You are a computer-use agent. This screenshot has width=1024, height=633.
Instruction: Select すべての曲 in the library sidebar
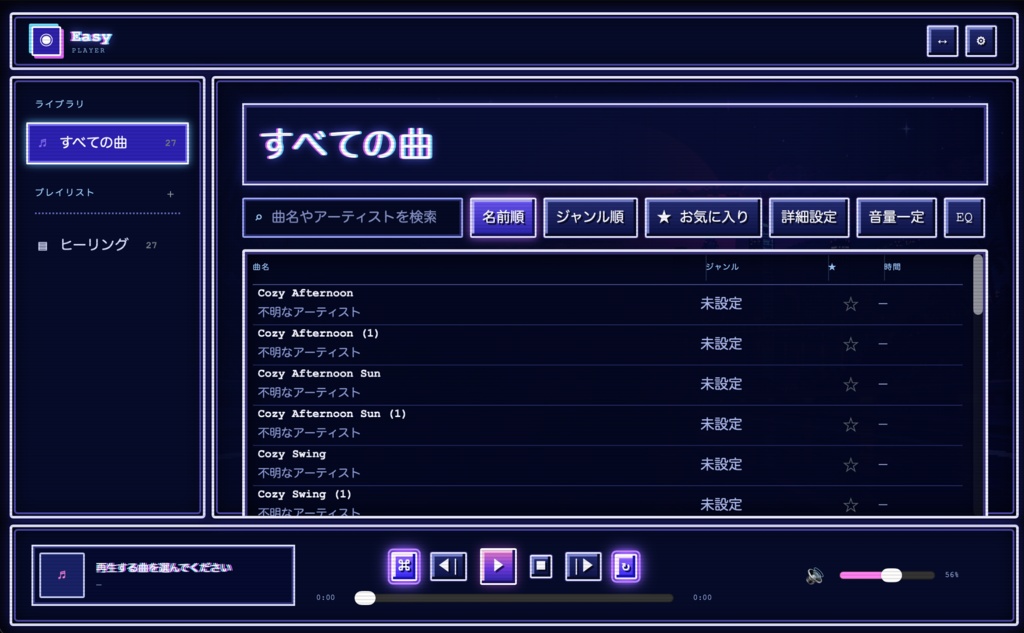point(108,143)
